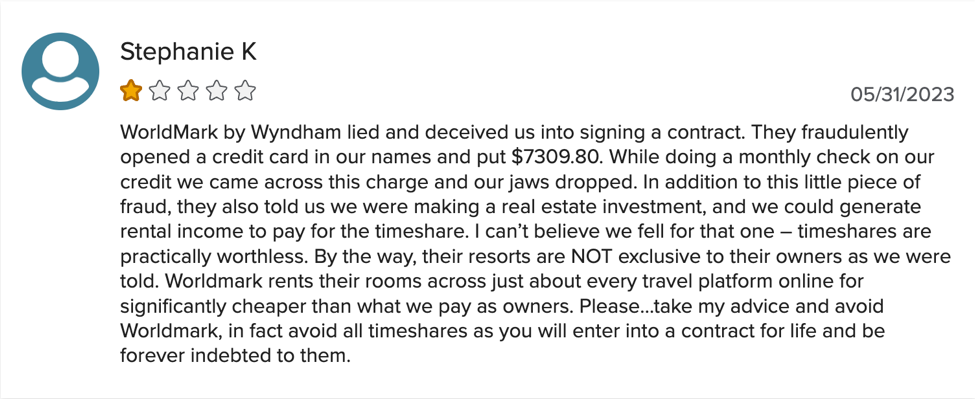Viewport: 975px width, 399px height.
Task: Select the third empty rating star
Action: (188, 91)
